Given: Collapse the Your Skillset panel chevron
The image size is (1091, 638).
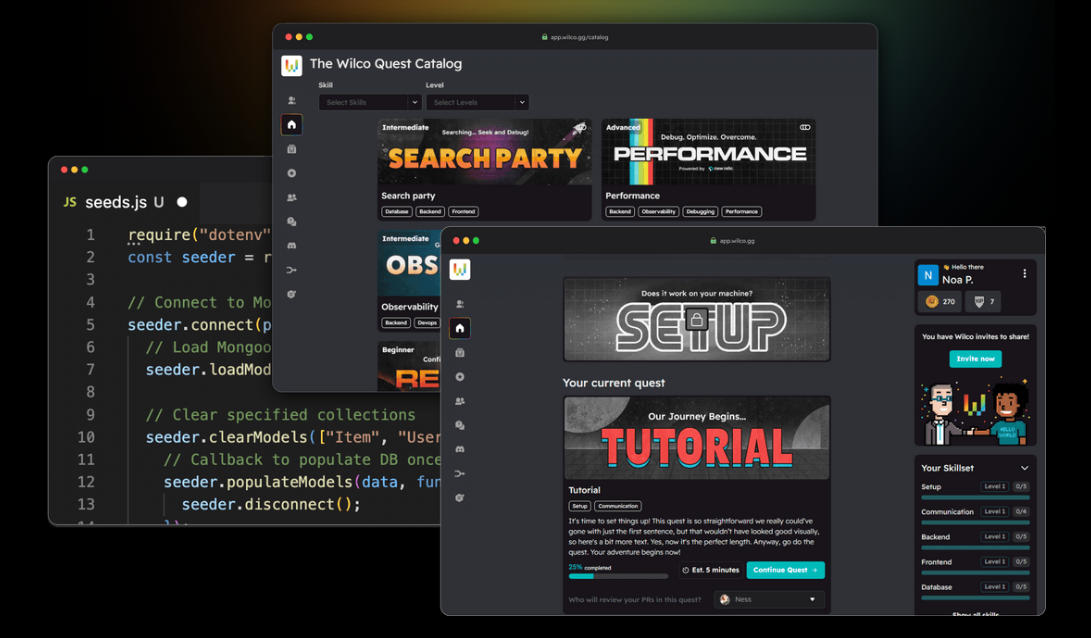Looking at the screenshot, I should [1024, 468].
